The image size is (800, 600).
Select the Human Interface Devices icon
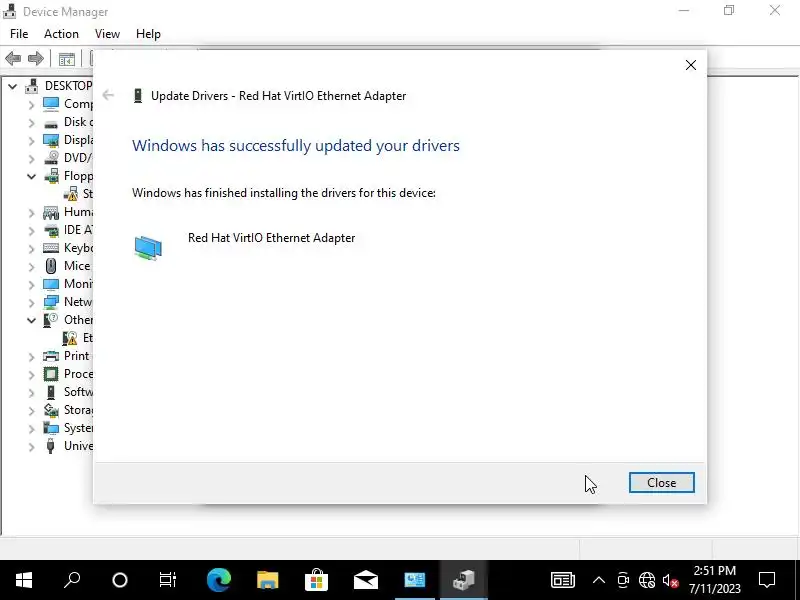point(51,212)
